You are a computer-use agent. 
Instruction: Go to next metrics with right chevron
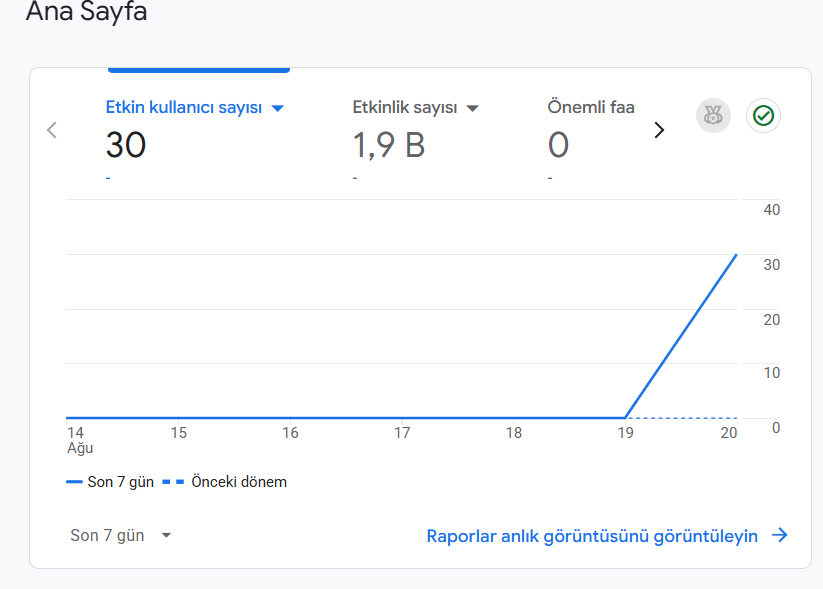pyautogui.click(x=659, y=130)
